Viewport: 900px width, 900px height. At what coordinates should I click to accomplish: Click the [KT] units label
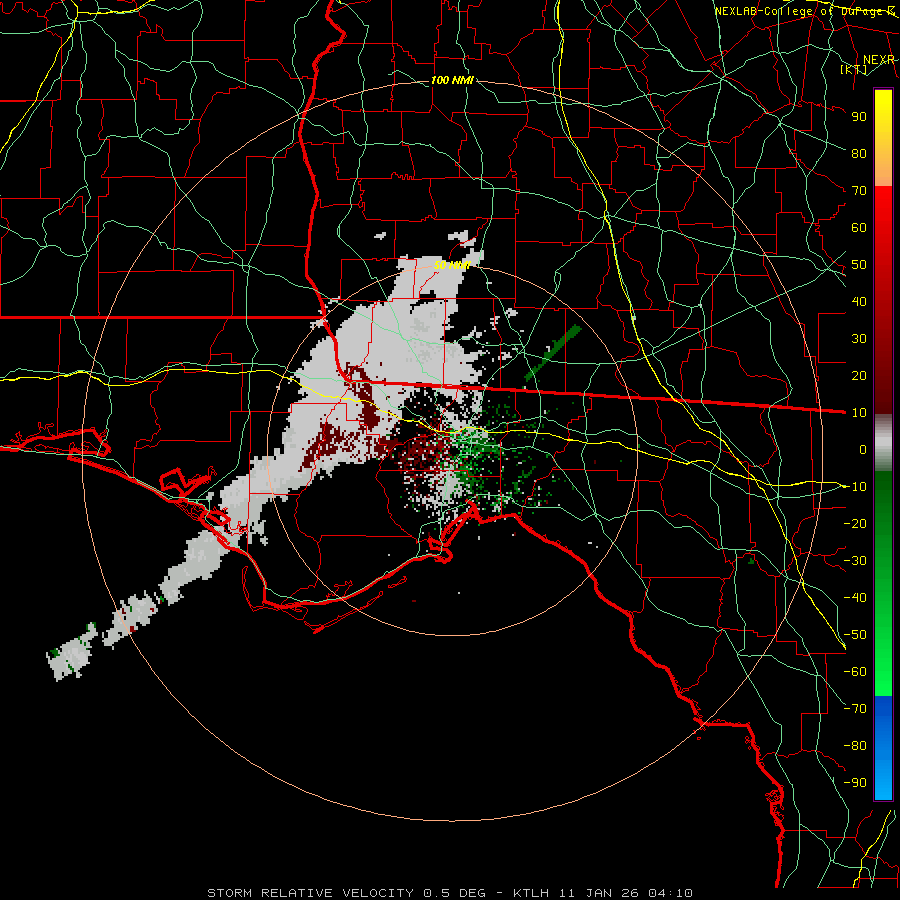pos(854,69)
